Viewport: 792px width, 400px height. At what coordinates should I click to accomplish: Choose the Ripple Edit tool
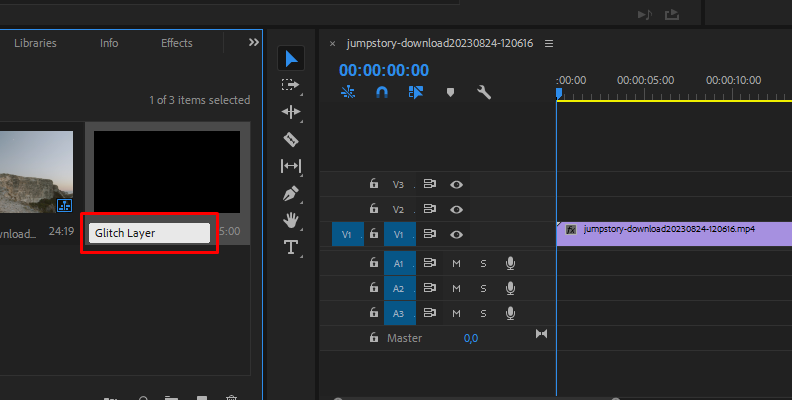tap(291, 112)
